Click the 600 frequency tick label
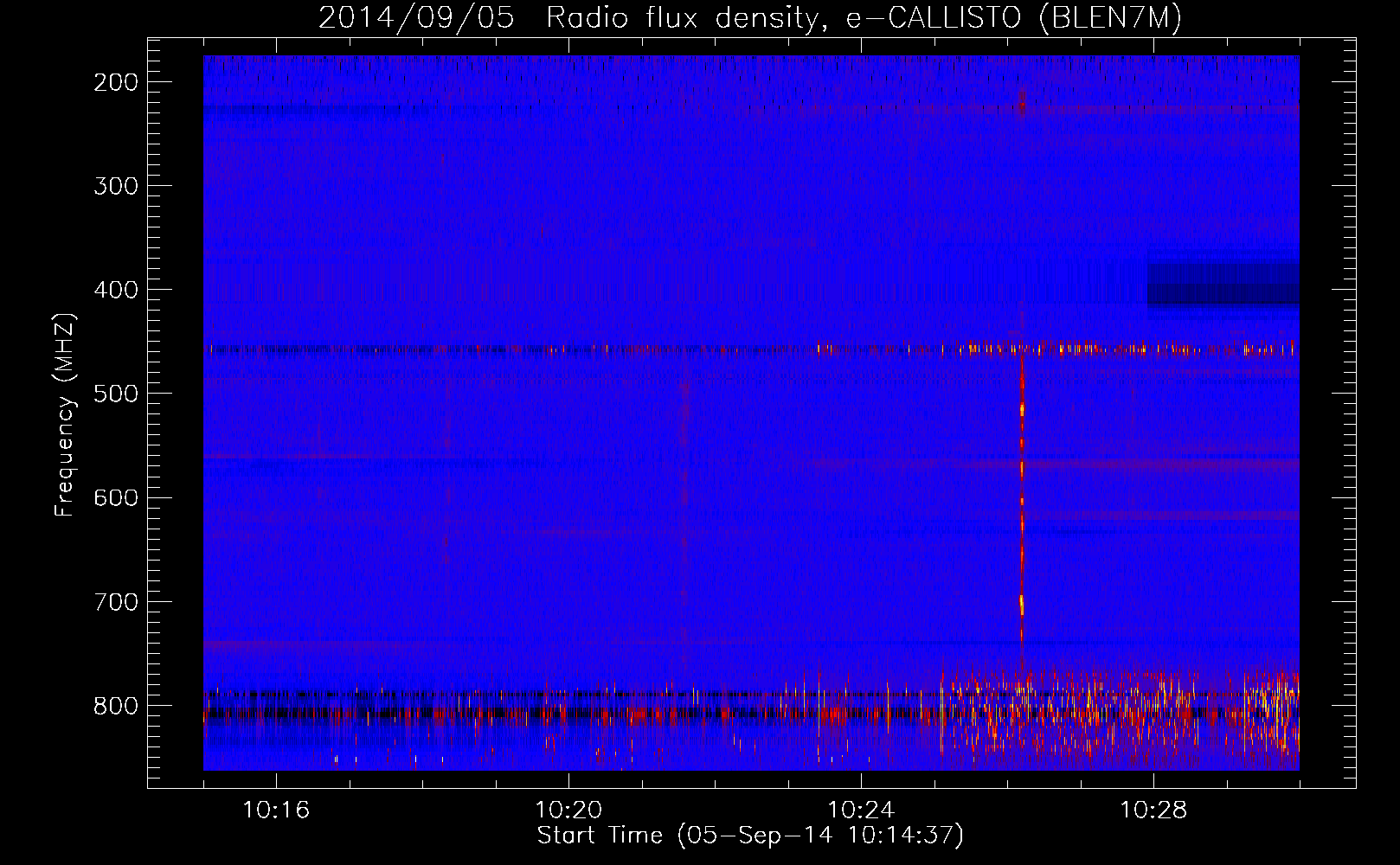Screen dimensions: 1400x865 116,497
